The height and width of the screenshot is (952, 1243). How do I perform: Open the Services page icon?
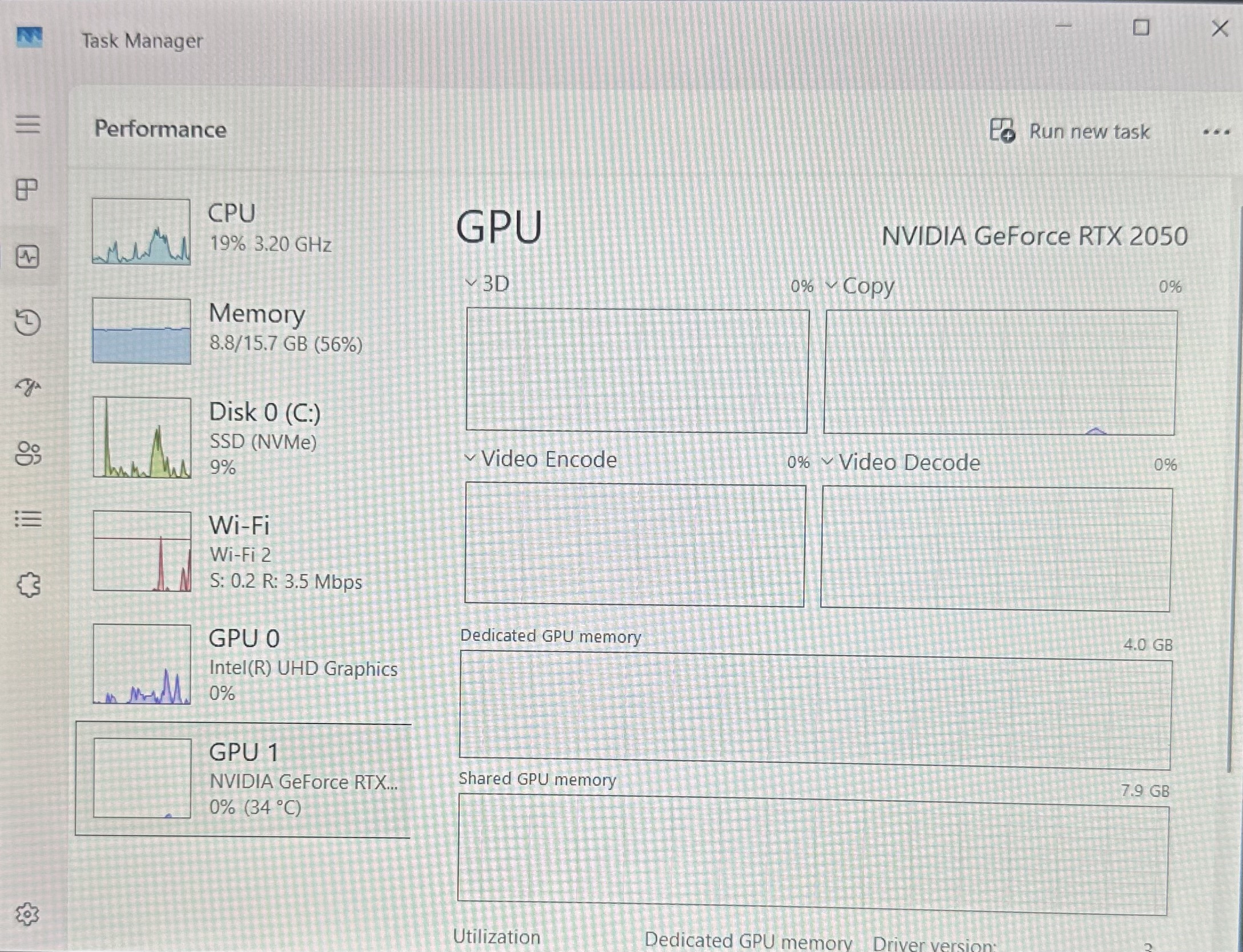pyautogui.click(x=29, y=585)
